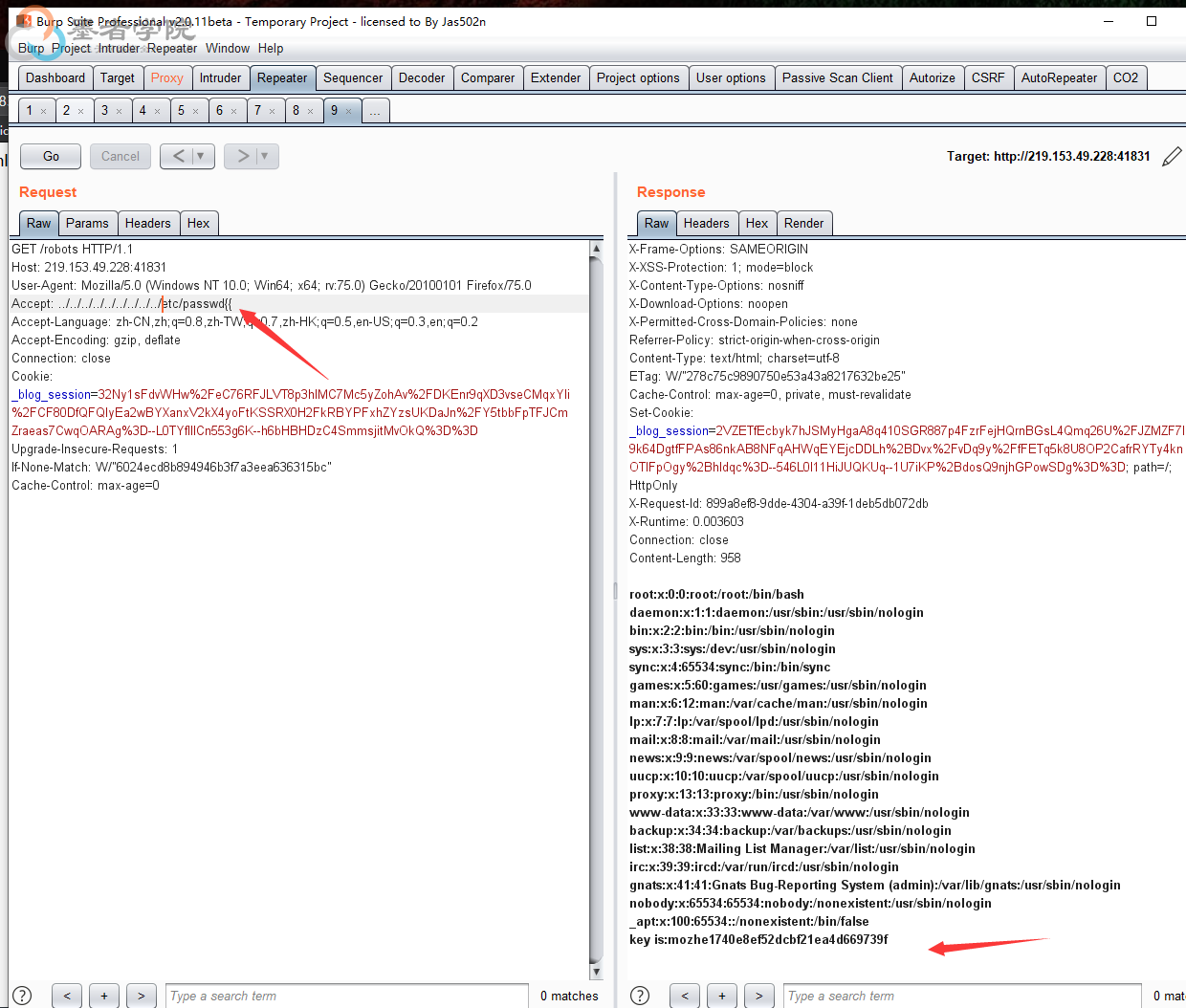Show response Render view

[x=803, y=224]
